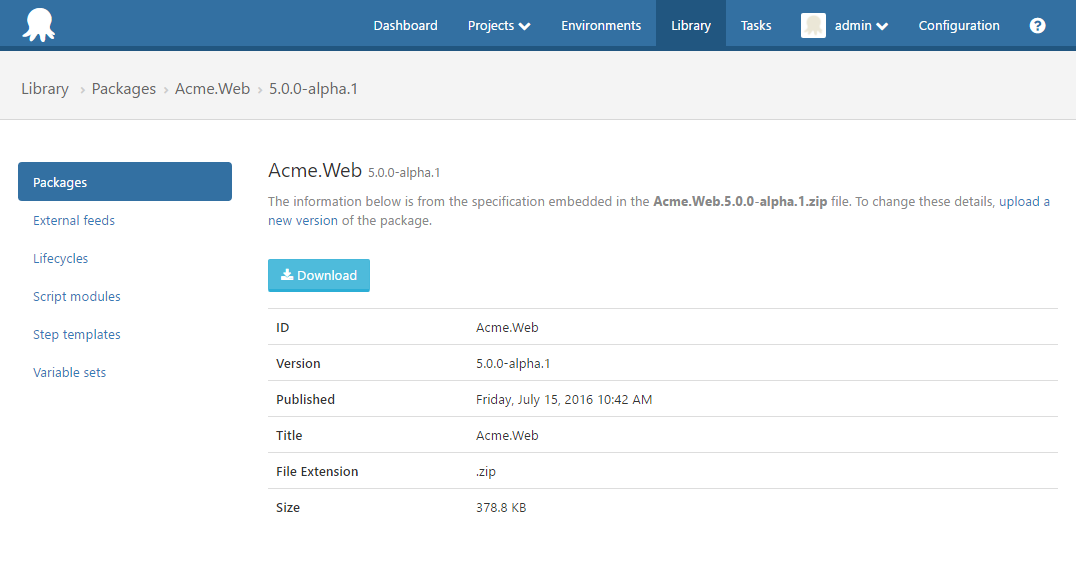Screen dimensions: 1076x564
Task: Navigate to Packages breadcrumb
Action: click(124, 89)
